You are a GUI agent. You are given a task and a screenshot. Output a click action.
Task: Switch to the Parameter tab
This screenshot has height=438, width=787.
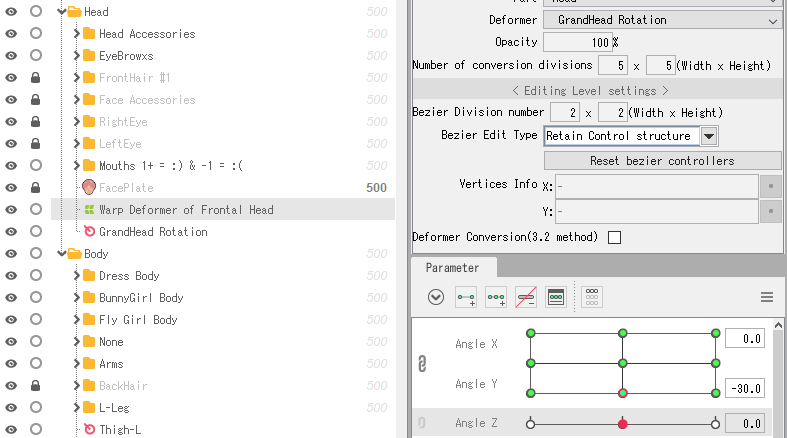(452, 268)
